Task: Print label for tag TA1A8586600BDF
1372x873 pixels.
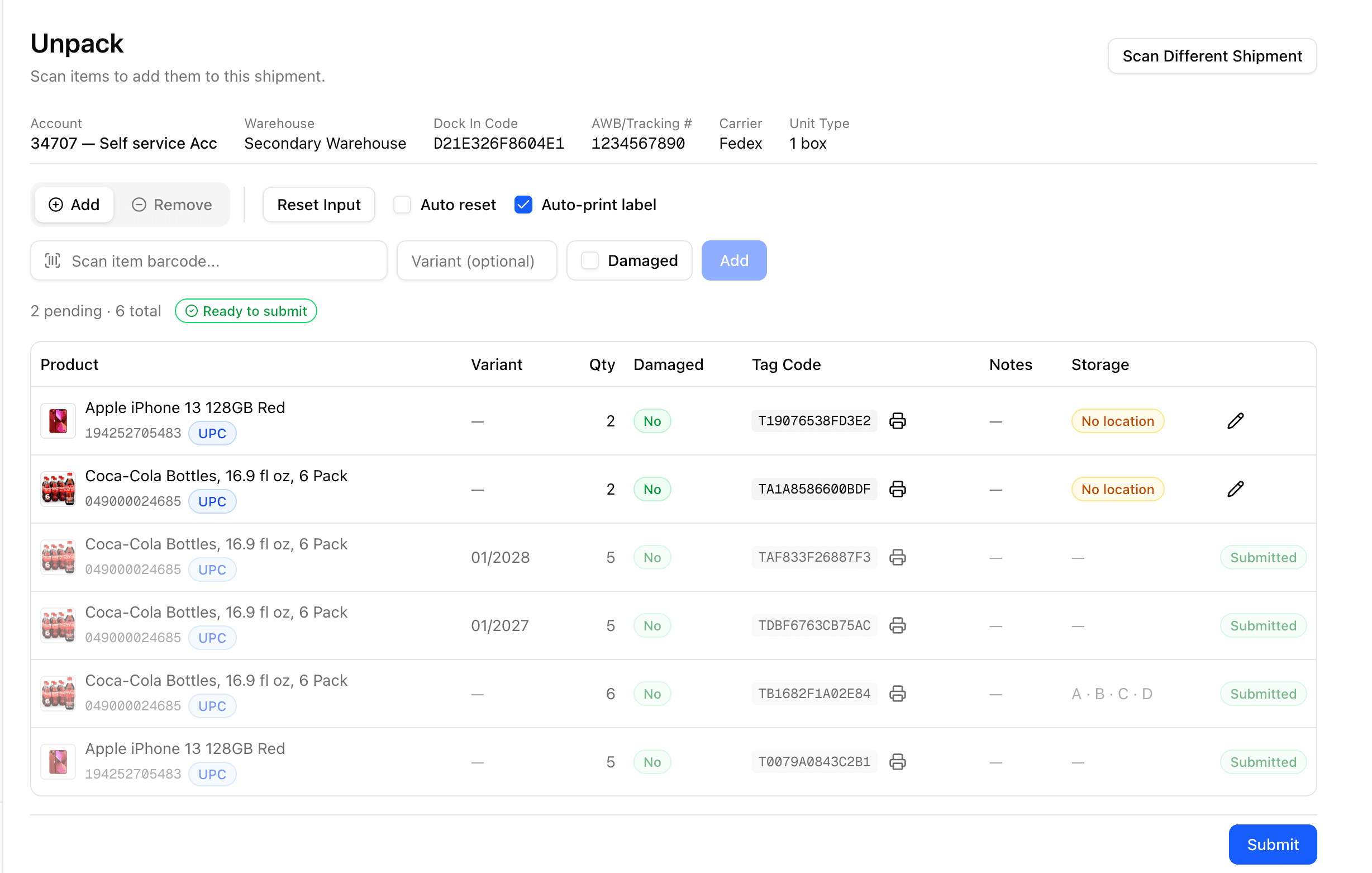Action: [x=897, y=489]
